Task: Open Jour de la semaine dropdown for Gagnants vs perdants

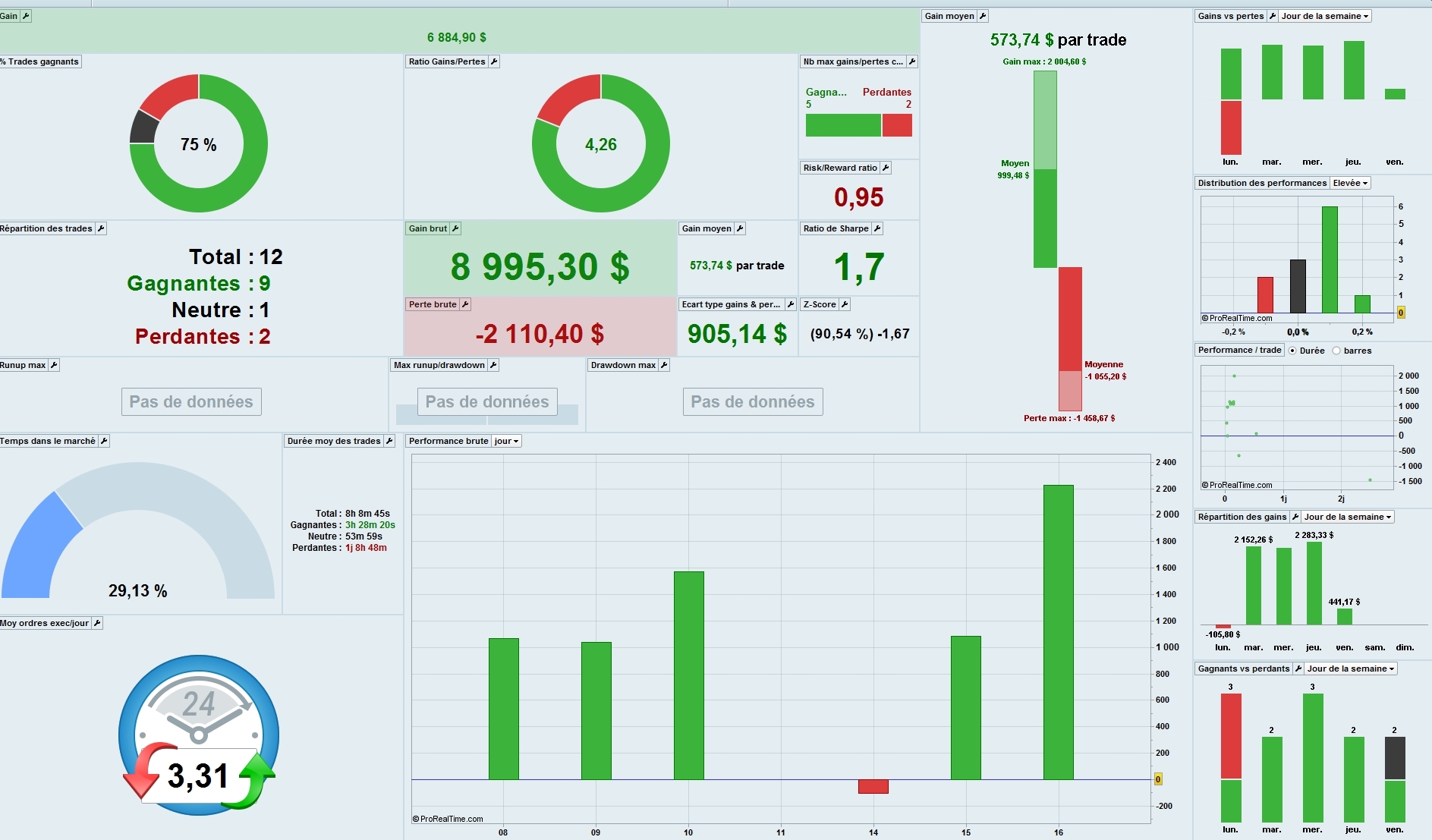Action: 1351,669
